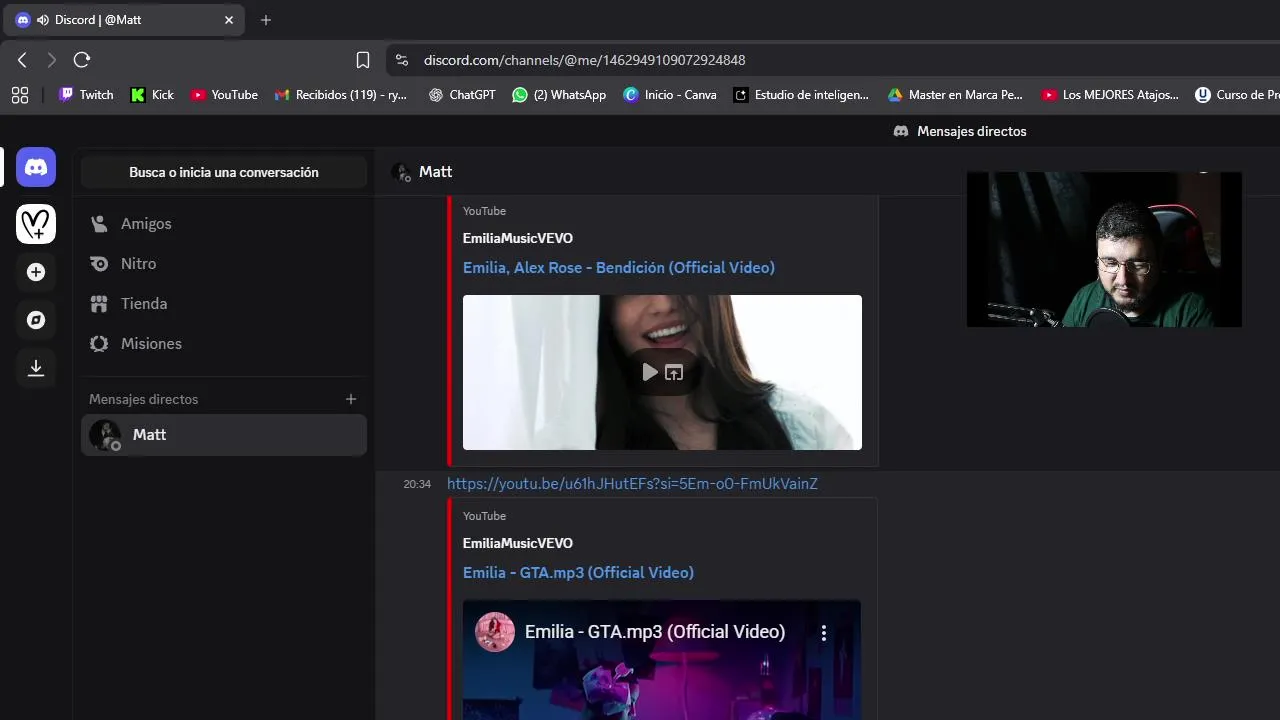Click GTA.mp3 video thumbnail embed

point(662,660)
